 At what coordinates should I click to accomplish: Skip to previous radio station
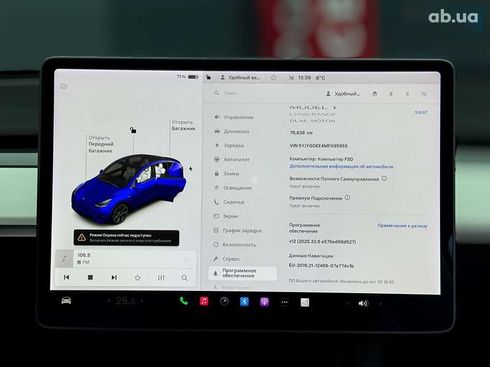(67, 277)
